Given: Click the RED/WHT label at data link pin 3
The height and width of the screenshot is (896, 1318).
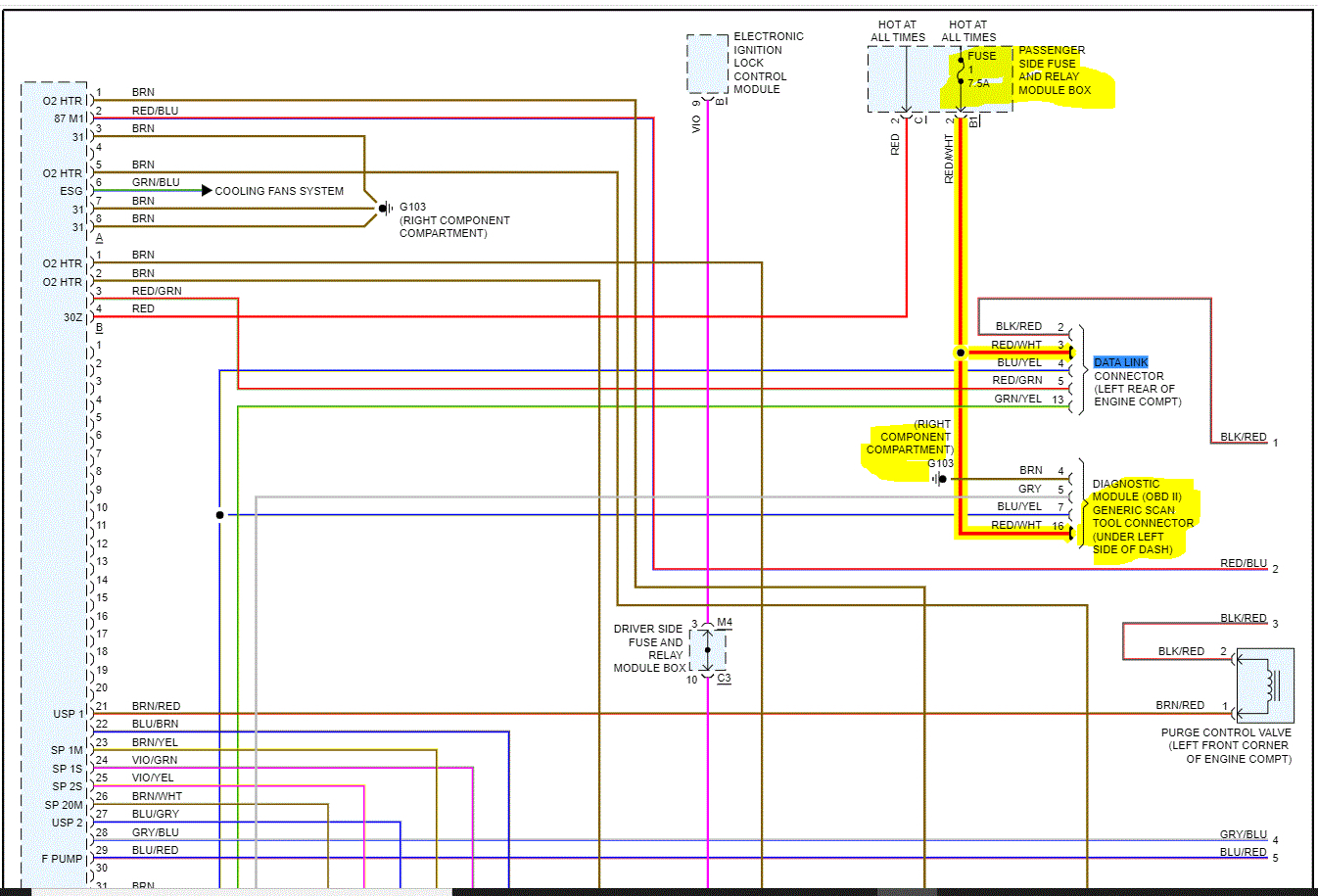Looking at the screenshot, I should click(x=1016, y=345).
